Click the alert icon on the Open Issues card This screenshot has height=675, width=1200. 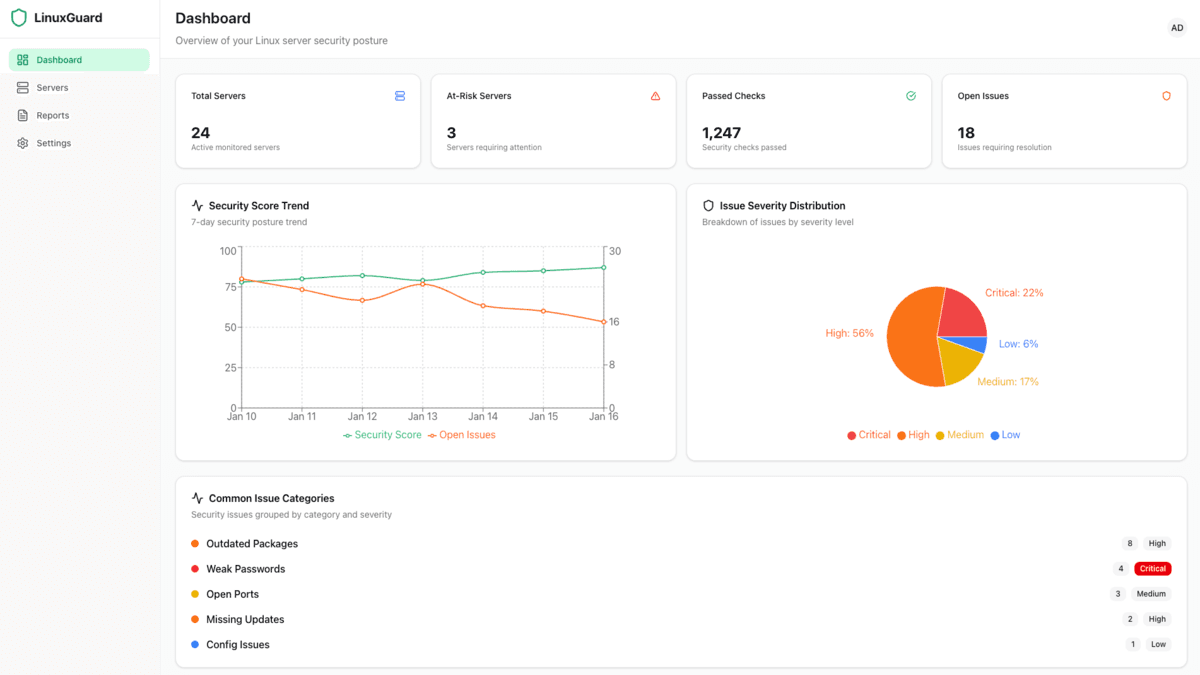click(x=1166, y=95)
